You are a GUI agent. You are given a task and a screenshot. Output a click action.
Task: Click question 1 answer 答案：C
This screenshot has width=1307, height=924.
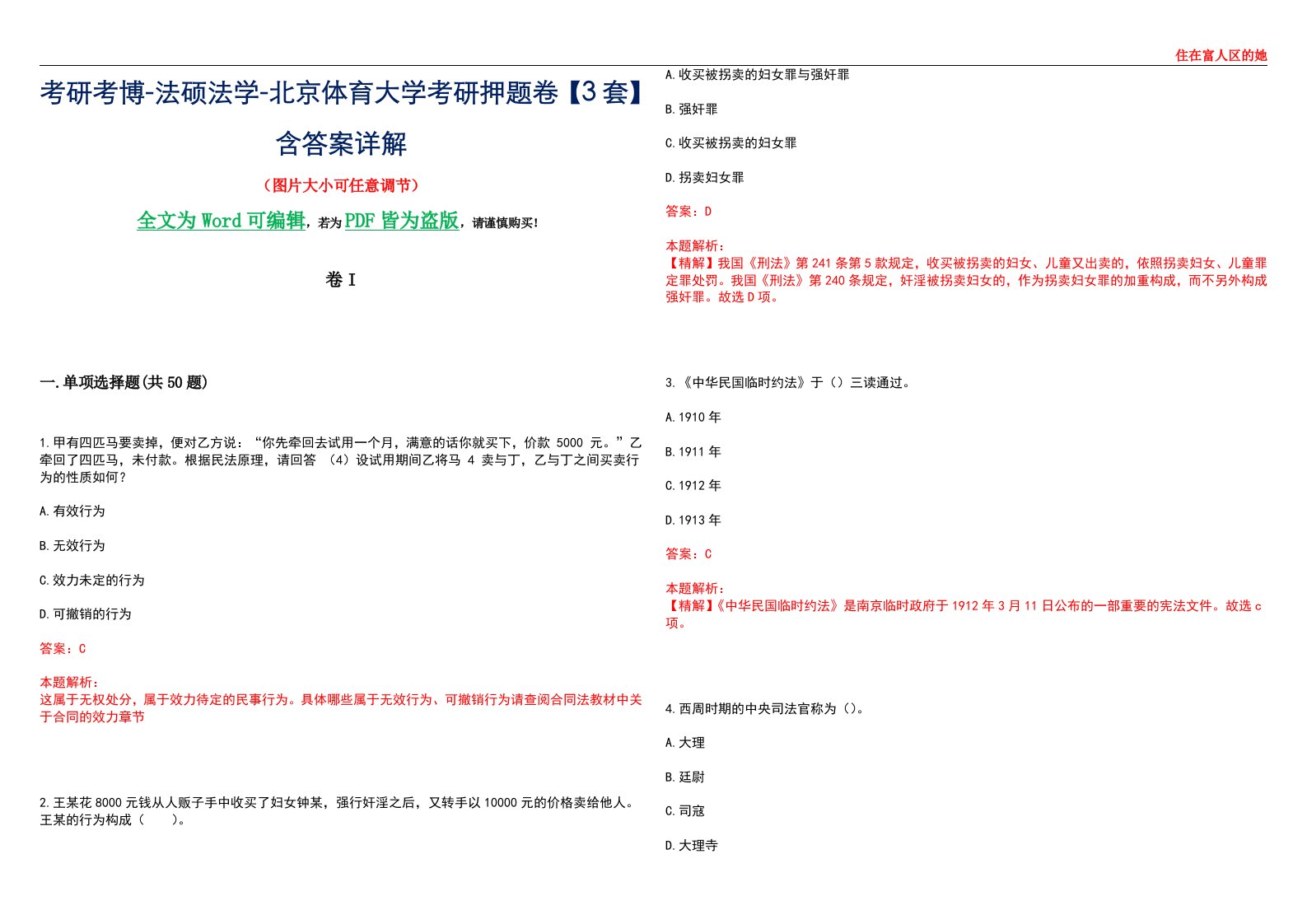63,649
